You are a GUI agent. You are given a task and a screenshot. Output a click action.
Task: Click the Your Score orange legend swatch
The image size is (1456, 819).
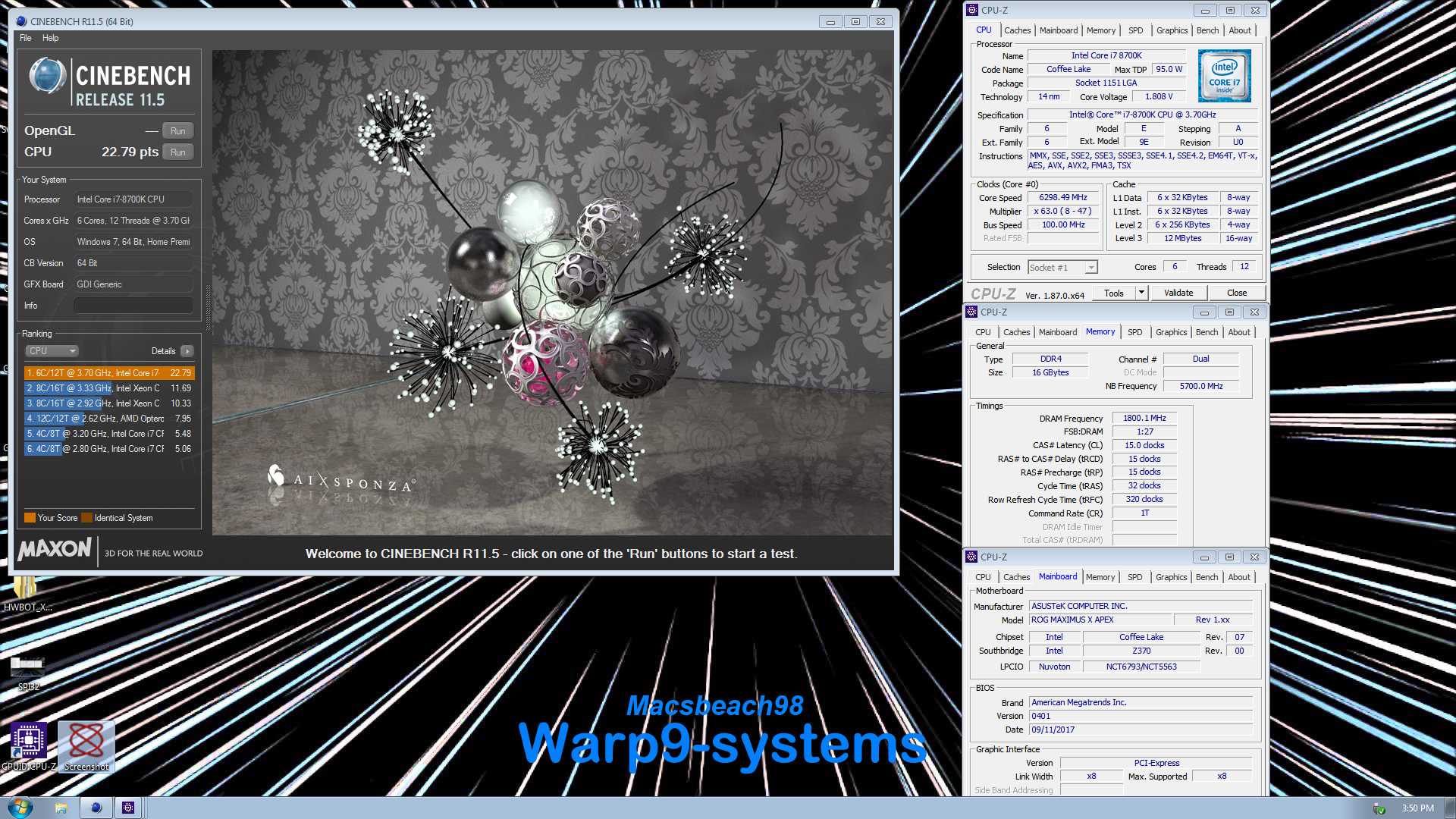pyautogui.click(x=30, y=518)
